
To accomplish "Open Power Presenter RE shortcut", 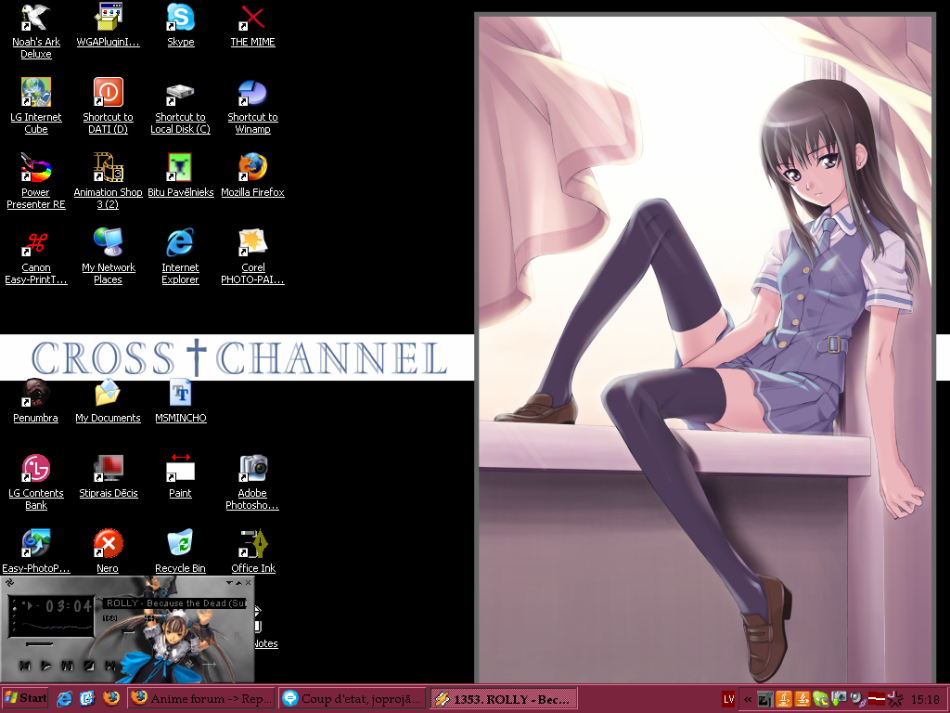I will coord(36,181).
